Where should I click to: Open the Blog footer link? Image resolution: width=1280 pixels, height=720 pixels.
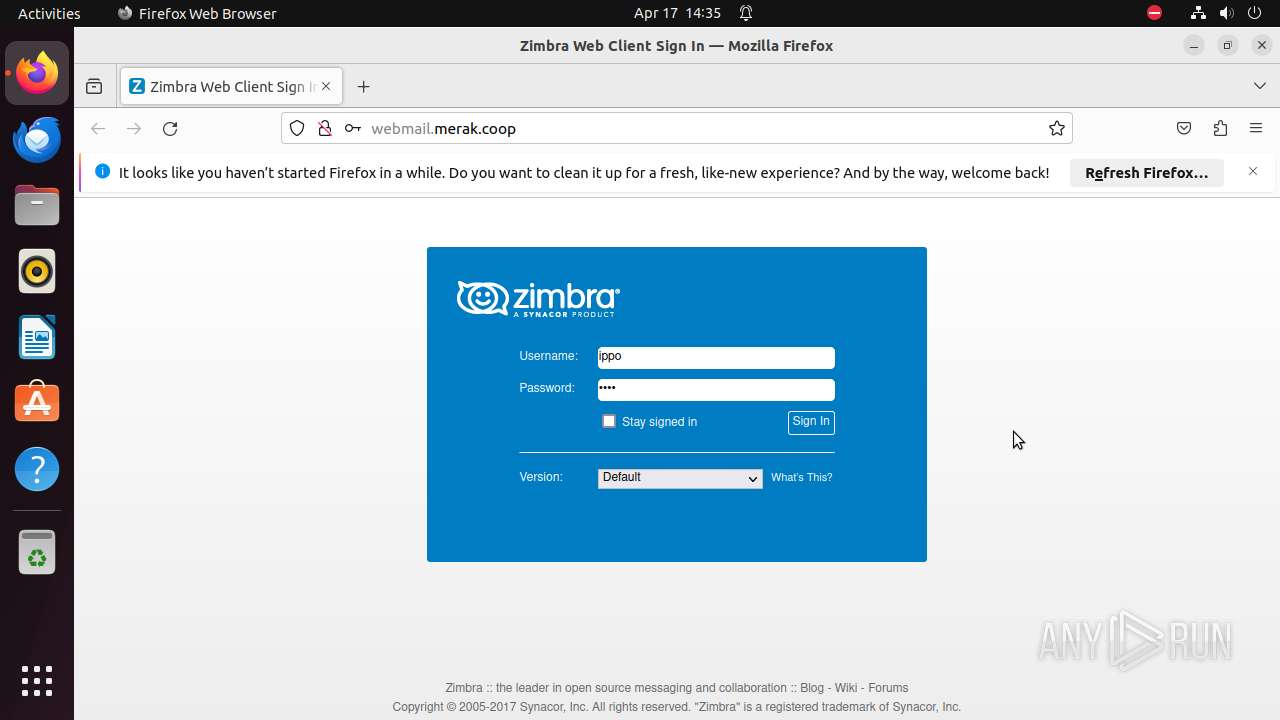tap(812, 688)
